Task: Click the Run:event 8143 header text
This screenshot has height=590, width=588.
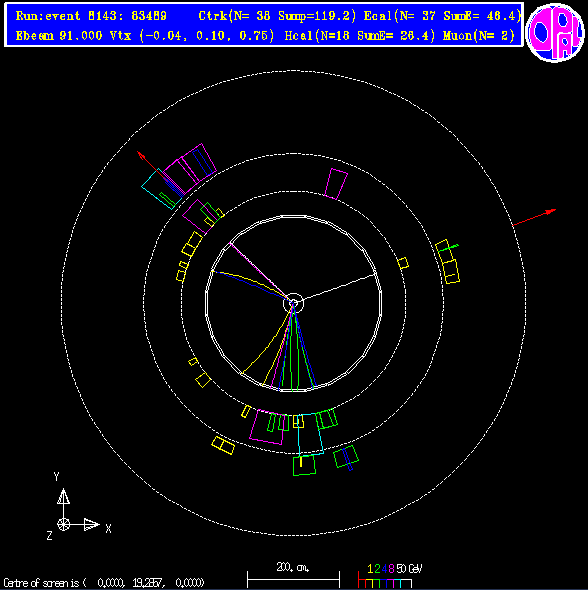Action: tap(91, 16)
